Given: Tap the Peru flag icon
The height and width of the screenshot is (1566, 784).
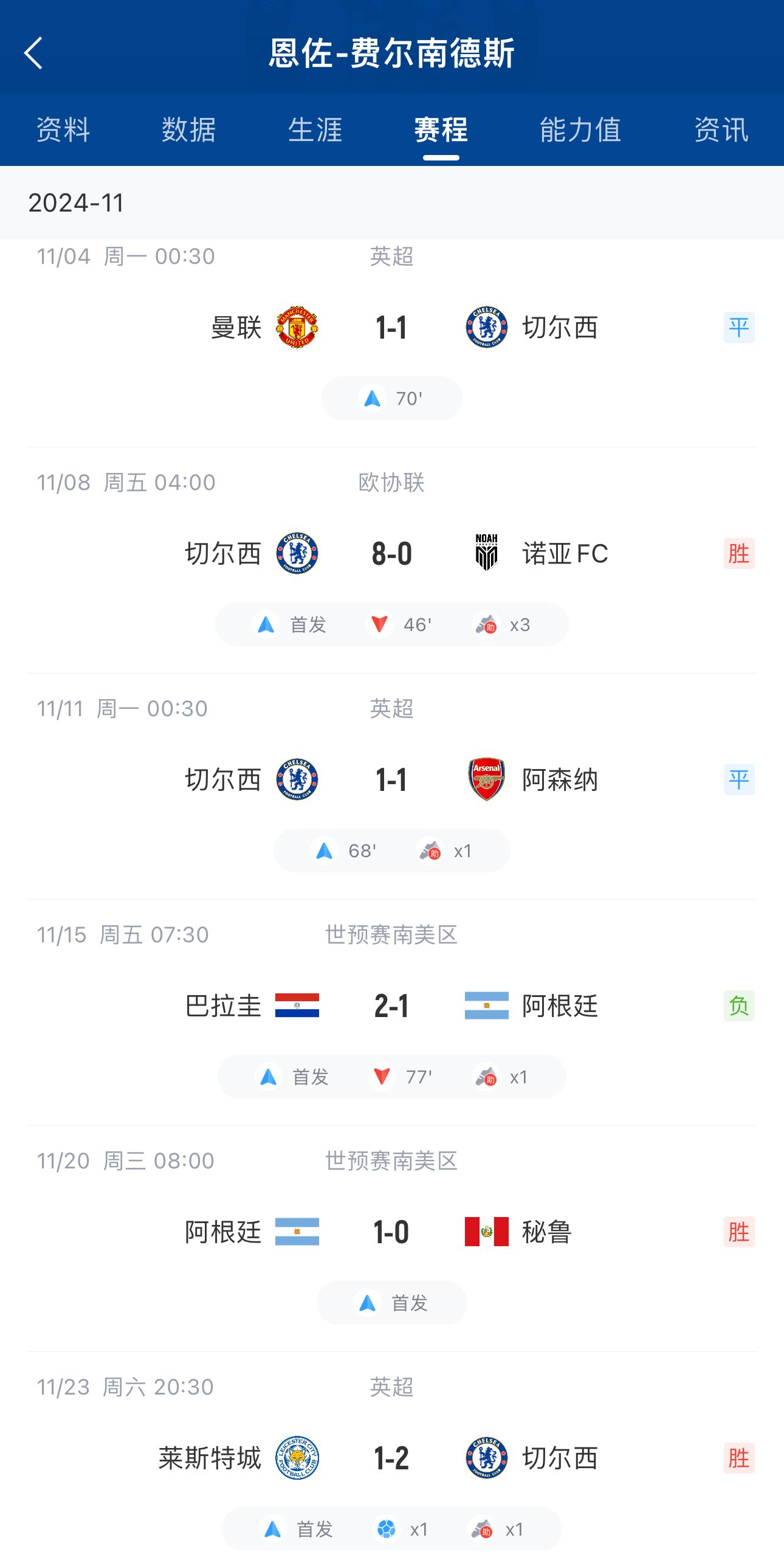Looking at the screenshot, I should pos(486,1232).
